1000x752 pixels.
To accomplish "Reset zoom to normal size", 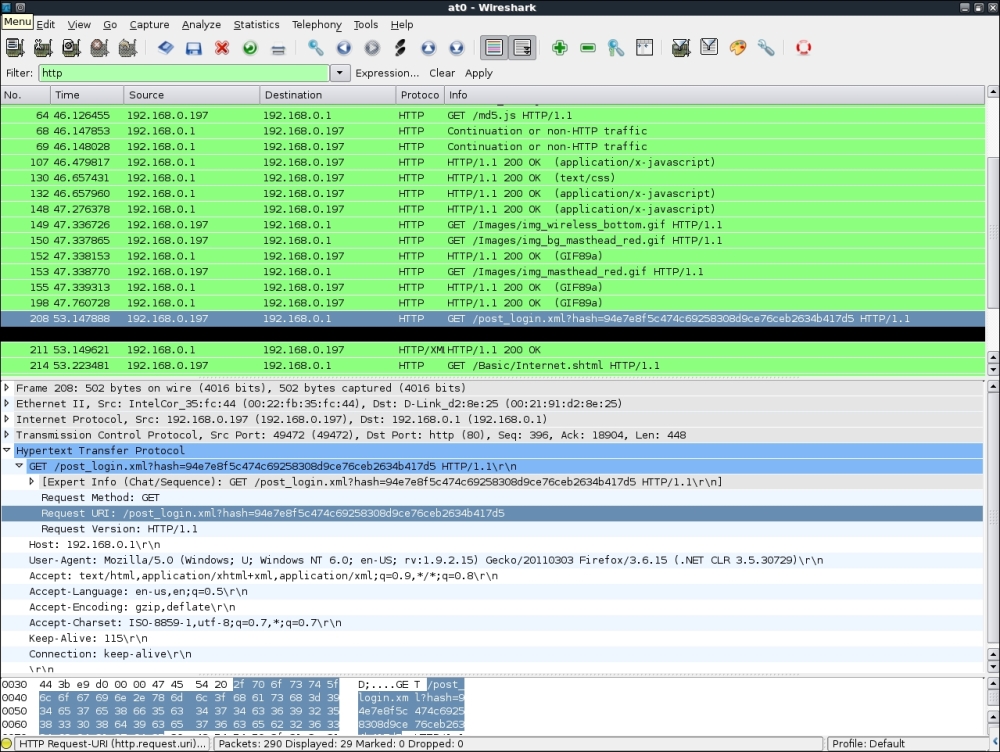I will tap(616, 48).
